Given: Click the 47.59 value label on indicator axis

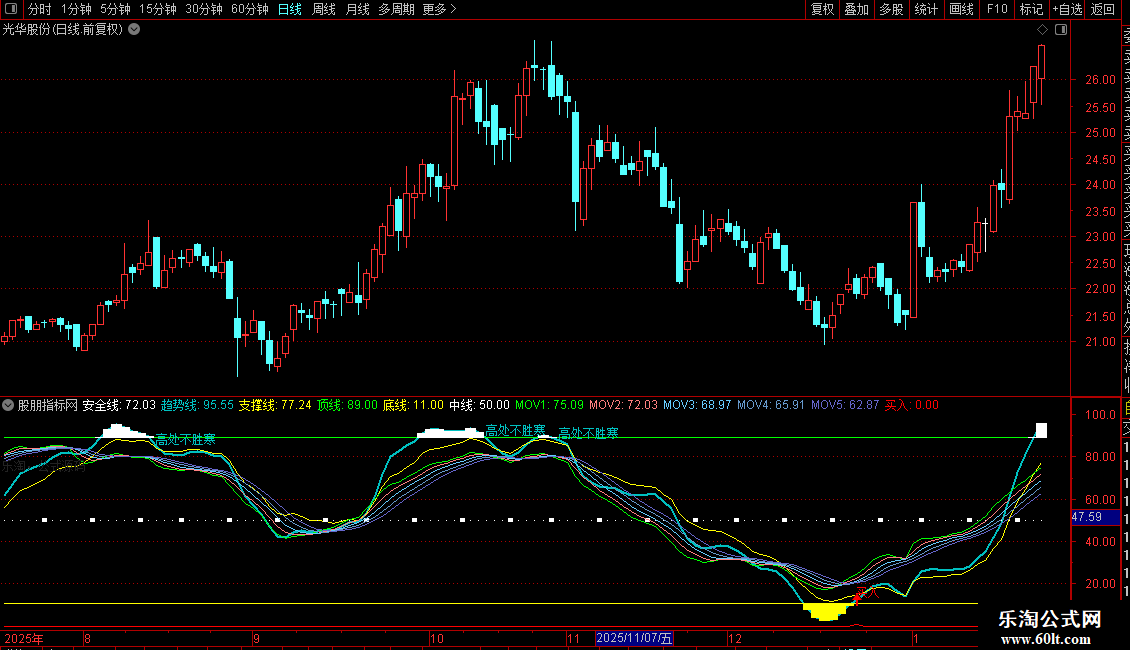Looking at the screenshot, I should [x=1086, y=517].
